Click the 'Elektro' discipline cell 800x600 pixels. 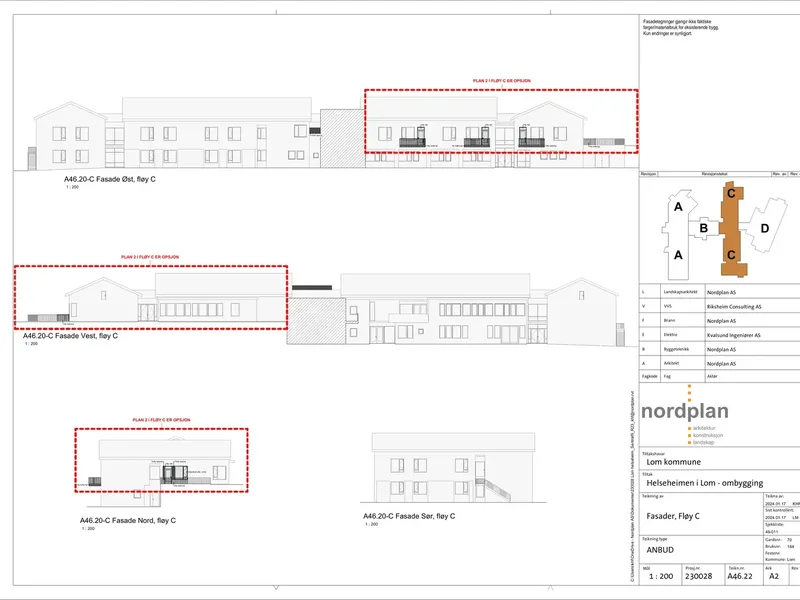(x=670, y=335)
